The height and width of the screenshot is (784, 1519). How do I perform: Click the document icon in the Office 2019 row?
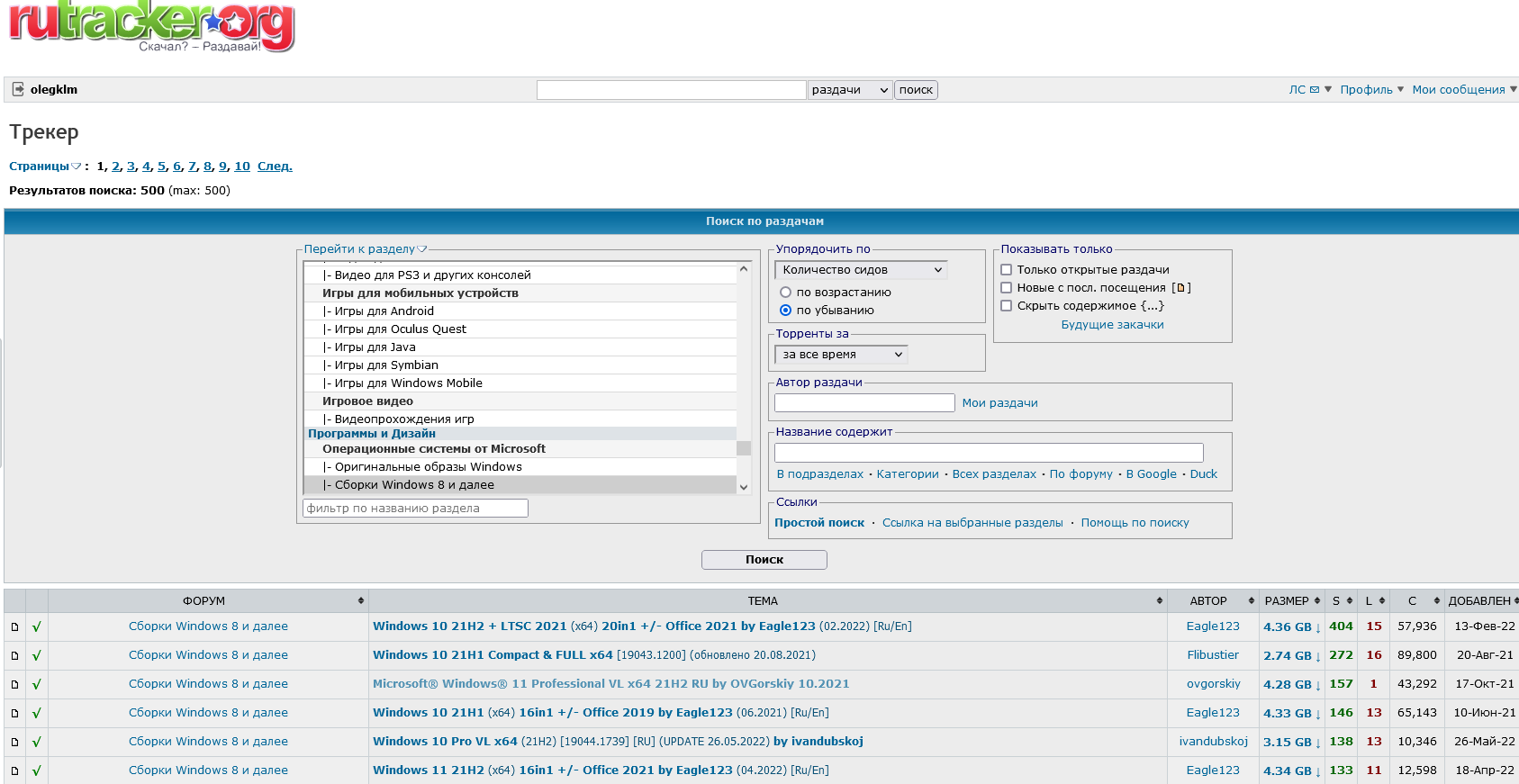pyautogui.click(x=14, y=713)
